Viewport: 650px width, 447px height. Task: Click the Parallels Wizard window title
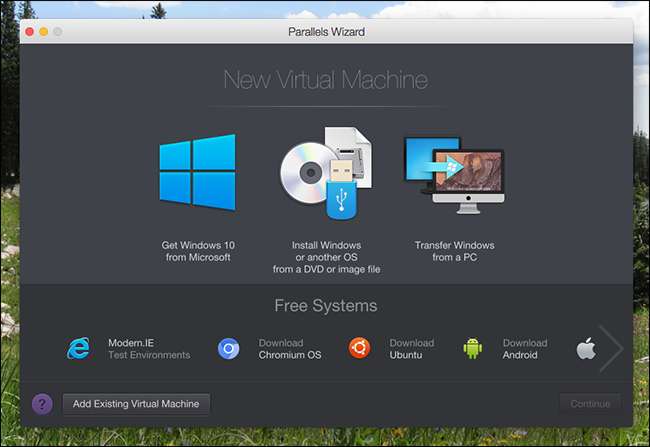point(326,32)
